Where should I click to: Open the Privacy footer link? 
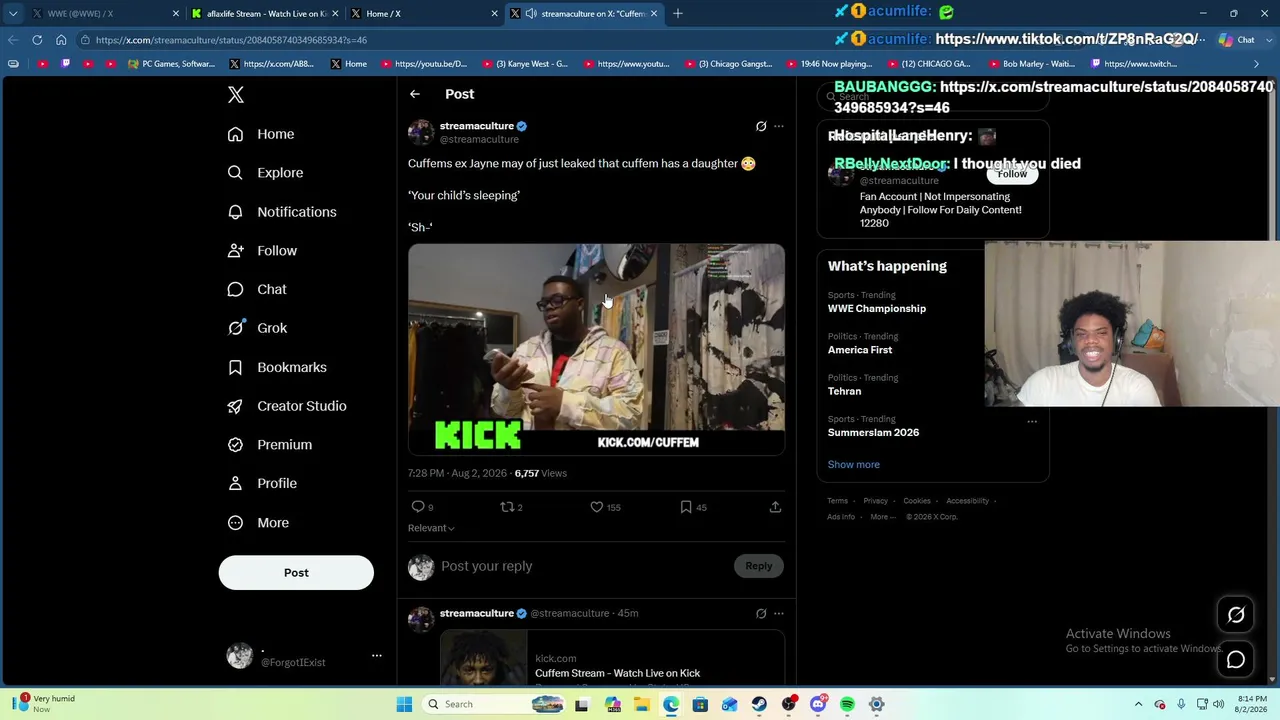pyautogui.click(x=876, y=501)
